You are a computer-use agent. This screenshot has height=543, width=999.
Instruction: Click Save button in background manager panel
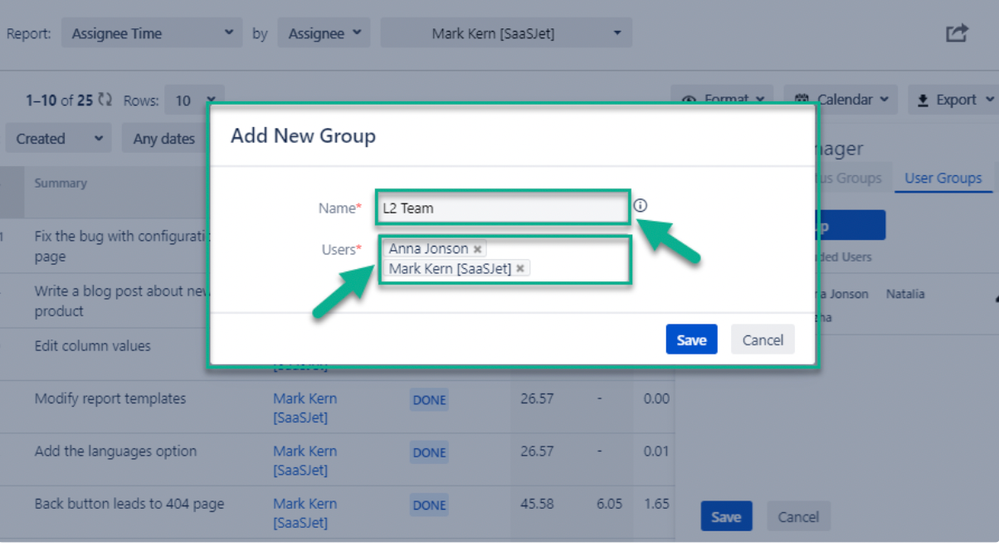coord(726,516)
